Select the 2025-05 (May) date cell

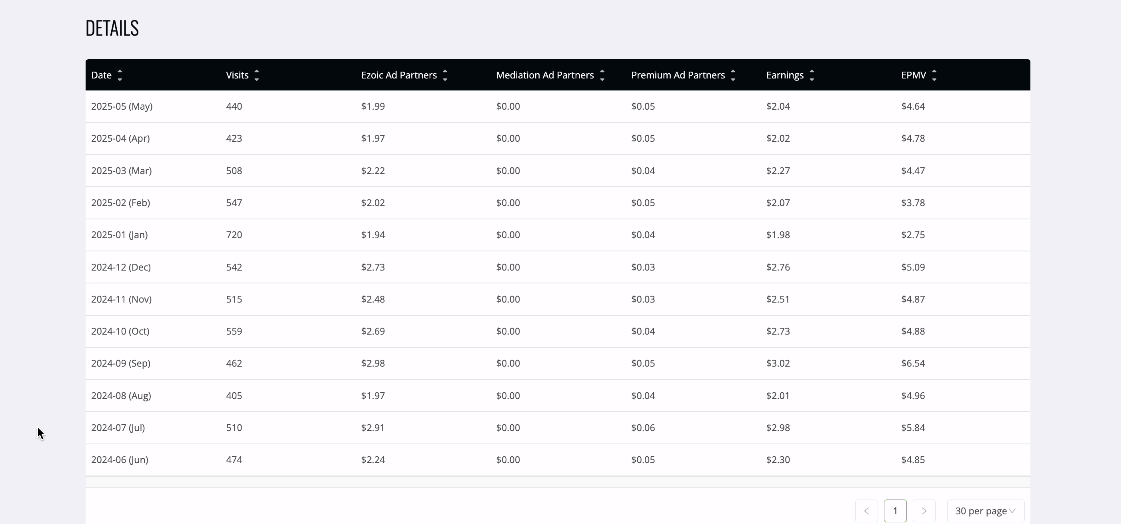[x=122, y=107]
